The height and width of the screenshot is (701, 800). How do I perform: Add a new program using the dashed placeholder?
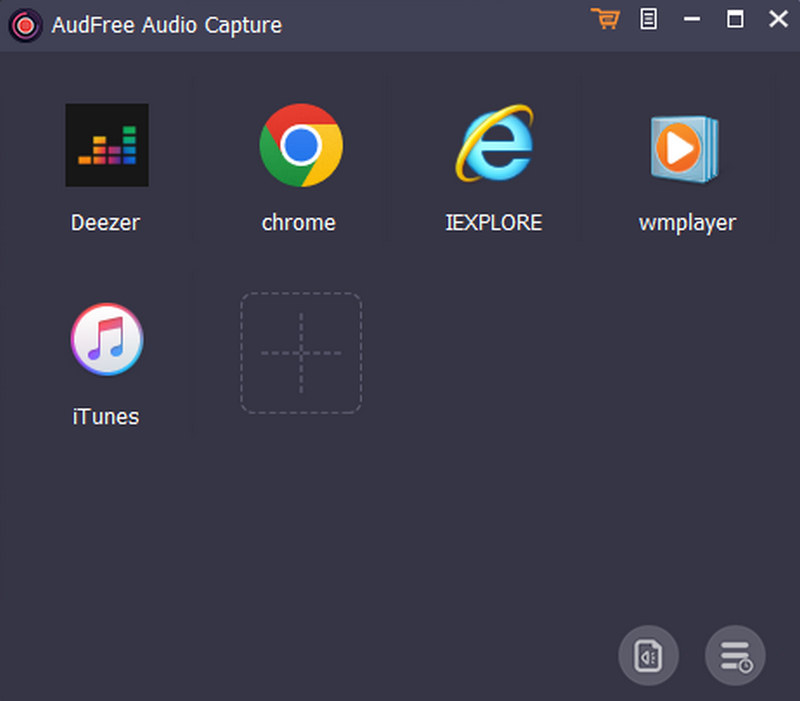[299, 353]
